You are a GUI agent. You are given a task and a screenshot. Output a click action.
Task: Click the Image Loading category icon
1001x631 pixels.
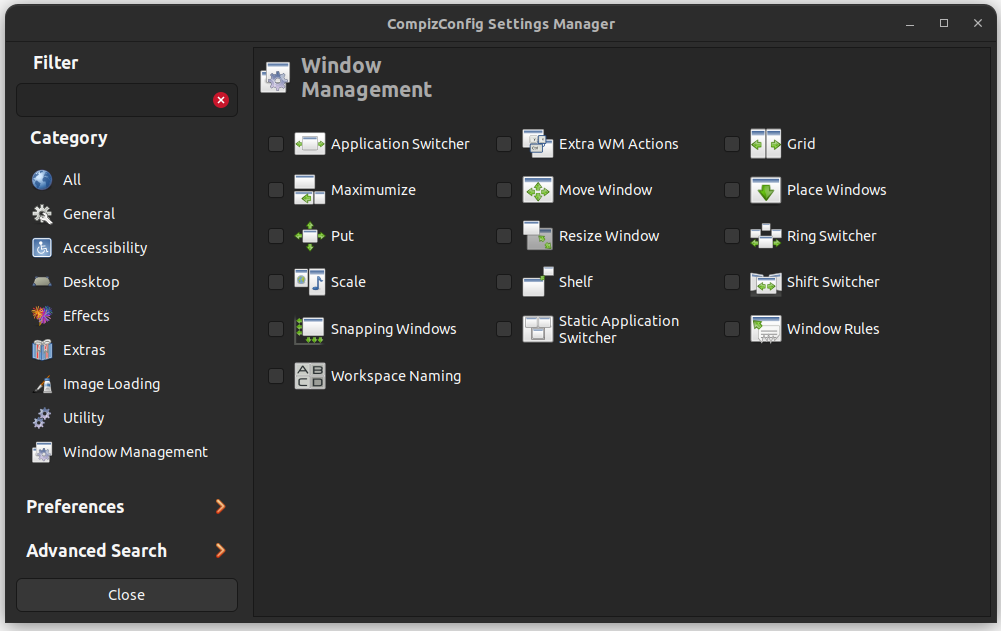(42, 384)
